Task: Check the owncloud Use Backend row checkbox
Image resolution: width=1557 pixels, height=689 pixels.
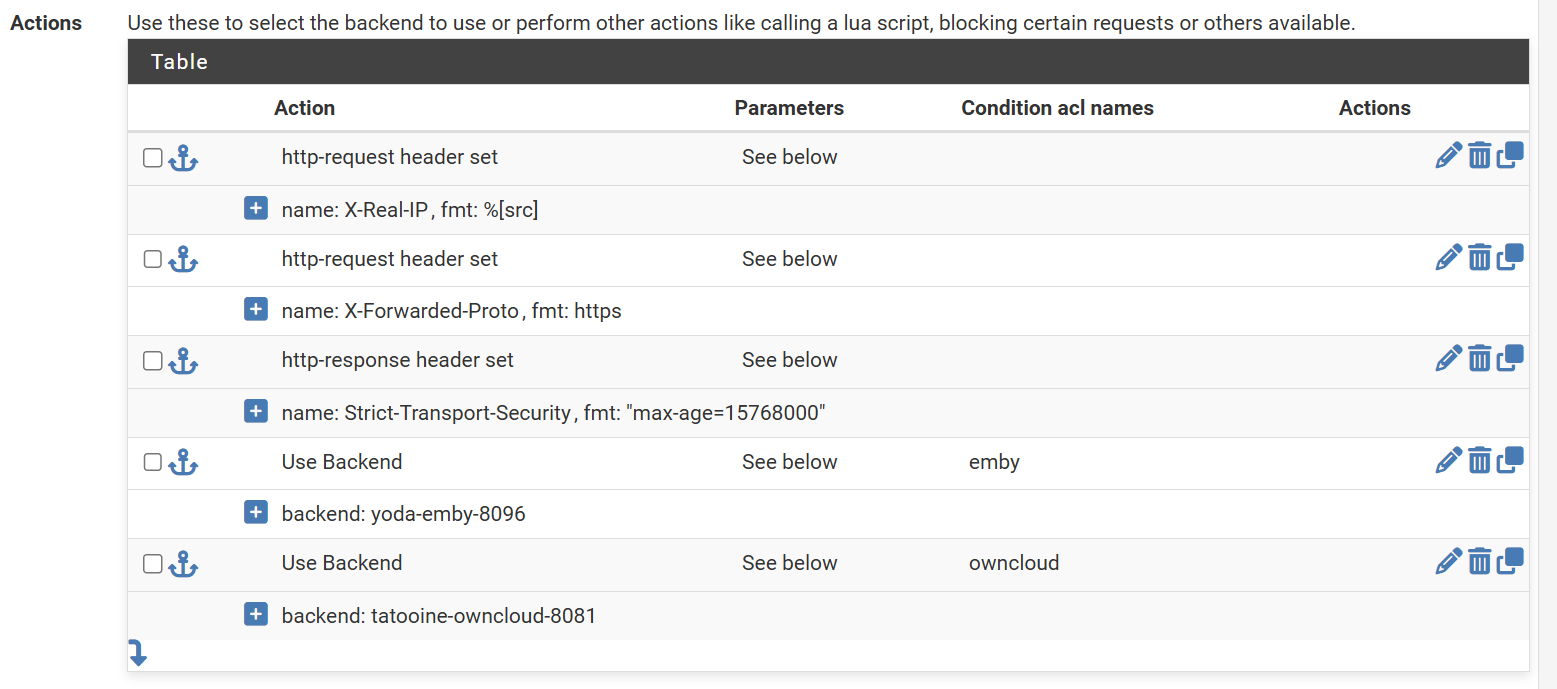Action: point(152,564)
